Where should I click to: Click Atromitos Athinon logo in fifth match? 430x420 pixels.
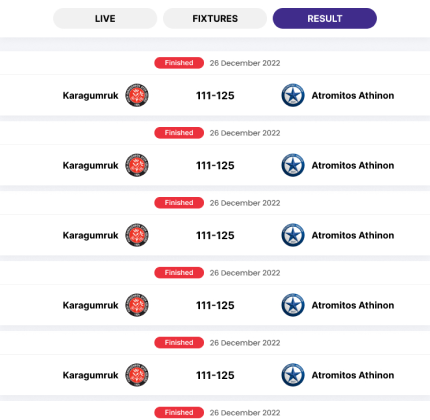pos(293,375)
